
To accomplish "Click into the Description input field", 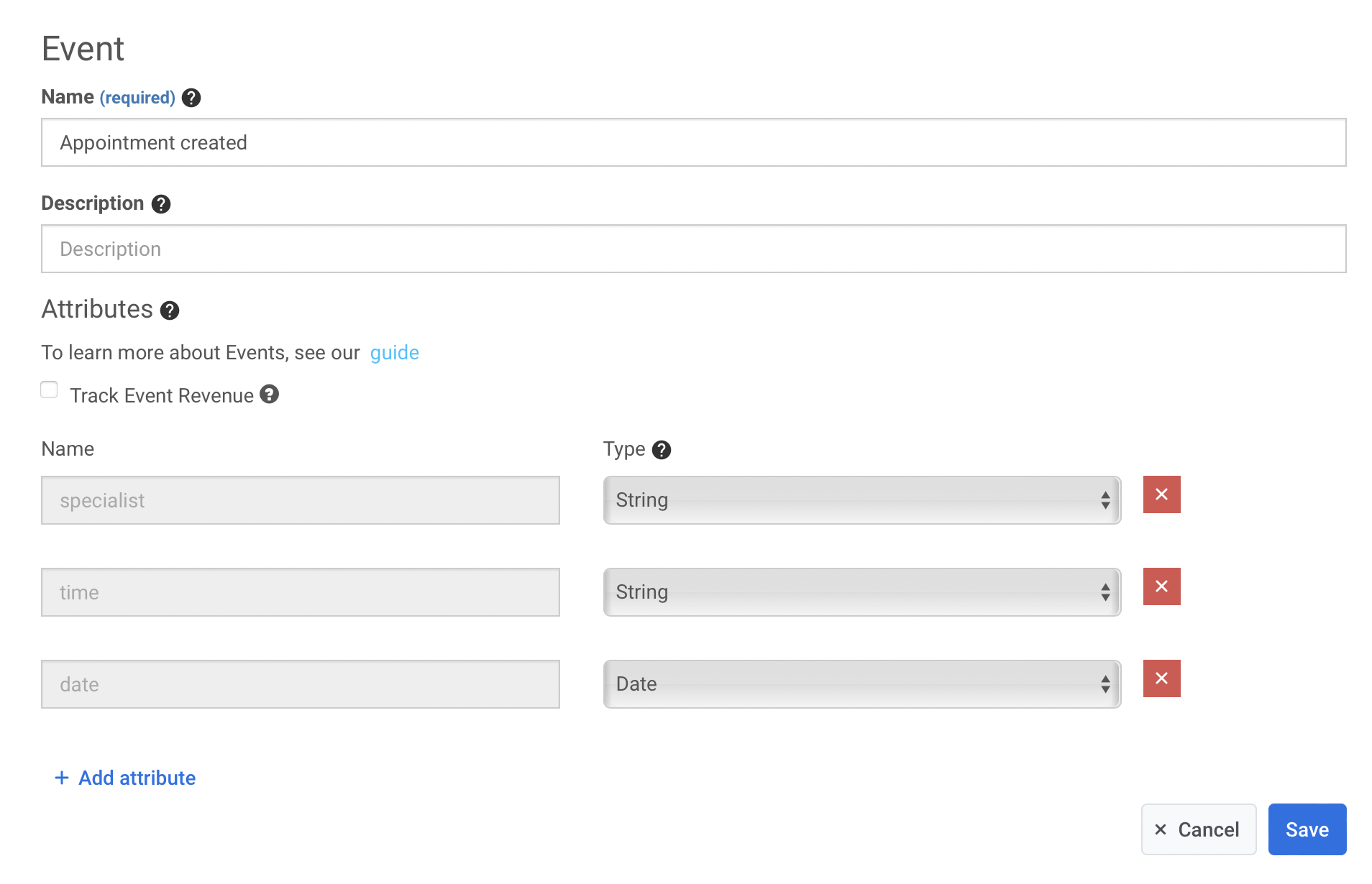I will tap(693, 249).
